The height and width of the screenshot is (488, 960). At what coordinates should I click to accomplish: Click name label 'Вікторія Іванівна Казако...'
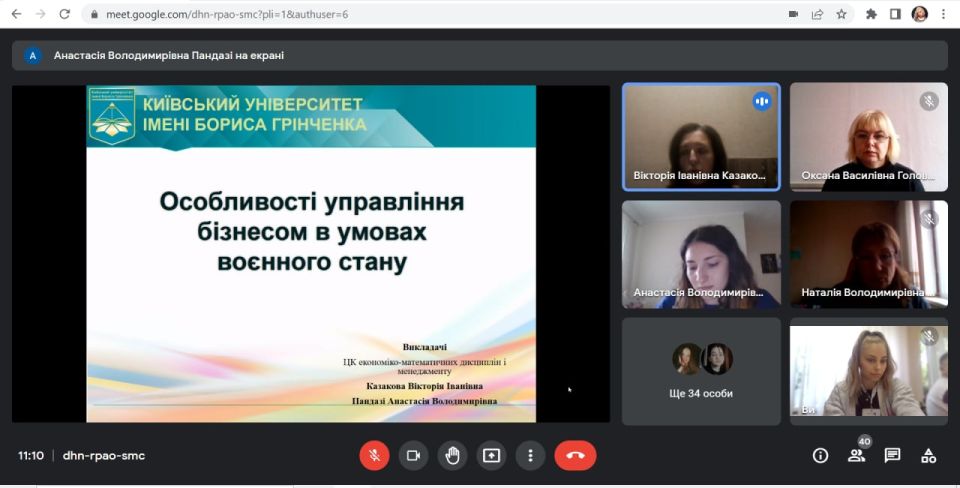(699, 176)
